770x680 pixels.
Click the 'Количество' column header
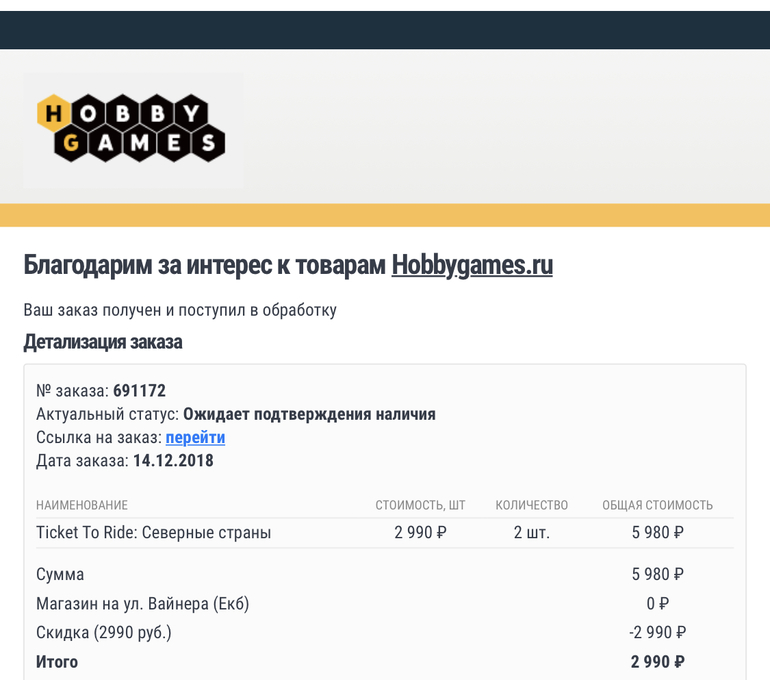pos(531,505)
